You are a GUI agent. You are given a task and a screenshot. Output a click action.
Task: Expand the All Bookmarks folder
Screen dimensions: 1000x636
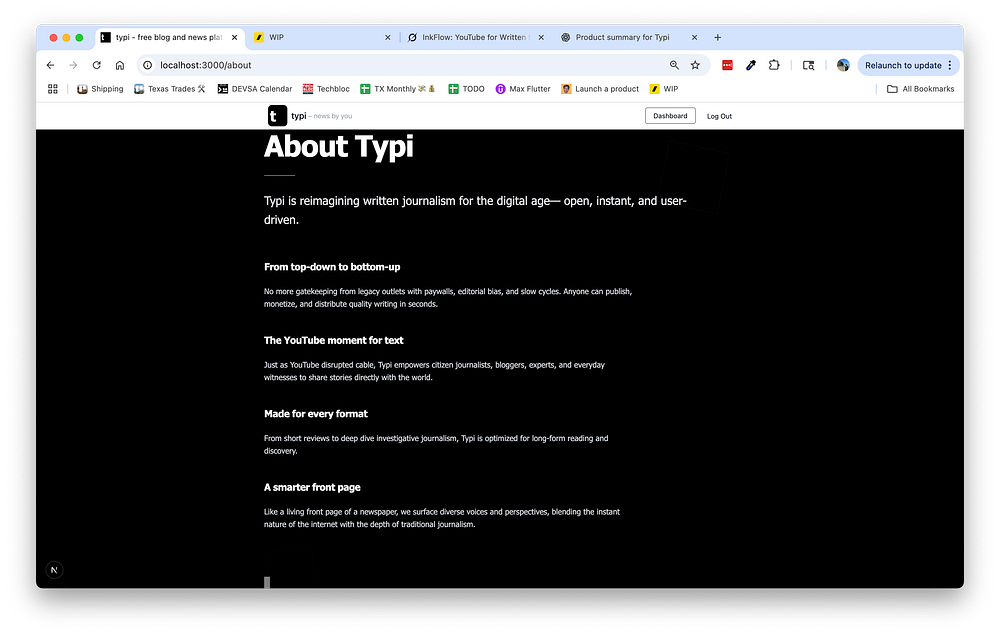(920, 89)
